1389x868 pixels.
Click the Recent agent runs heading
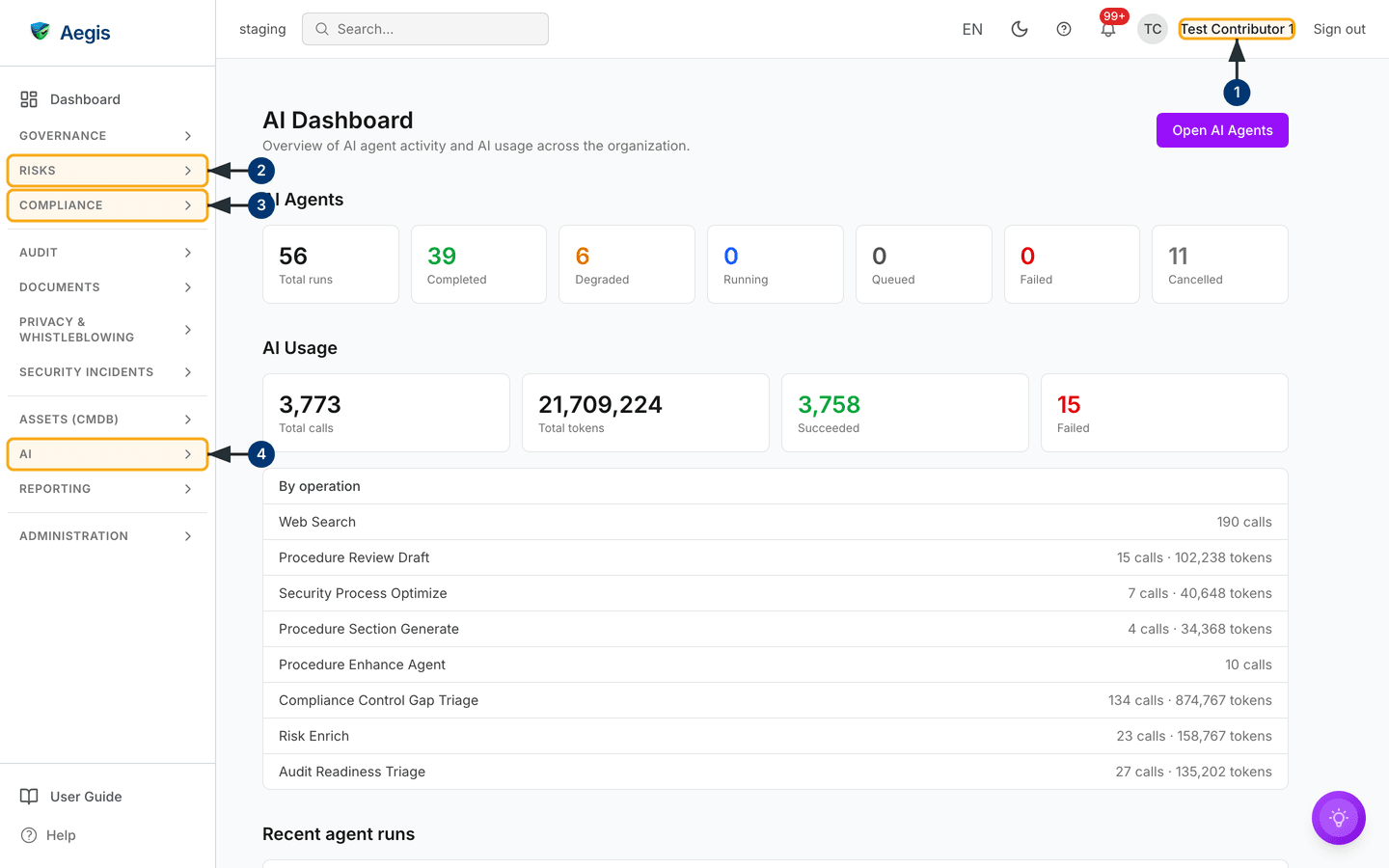(339, 834)
